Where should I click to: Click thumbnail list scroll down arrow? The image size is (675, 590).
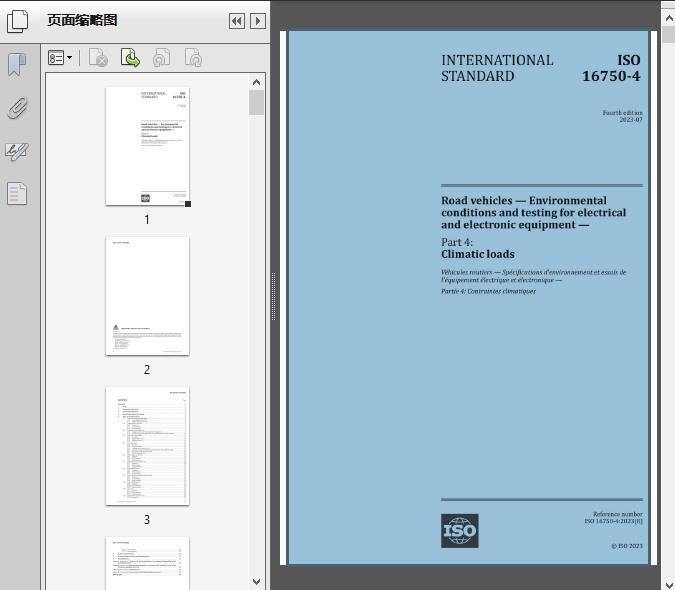pyautogui.click(x=257, y=582)
